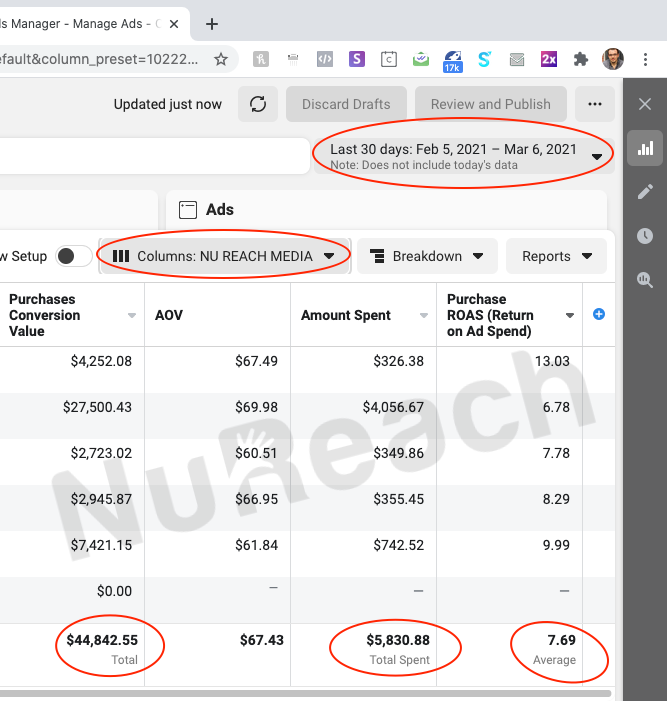Viewport: 667px width, 701px height.
Task: Open the Reports dropdown menu
Action: [x=556, y=256]
